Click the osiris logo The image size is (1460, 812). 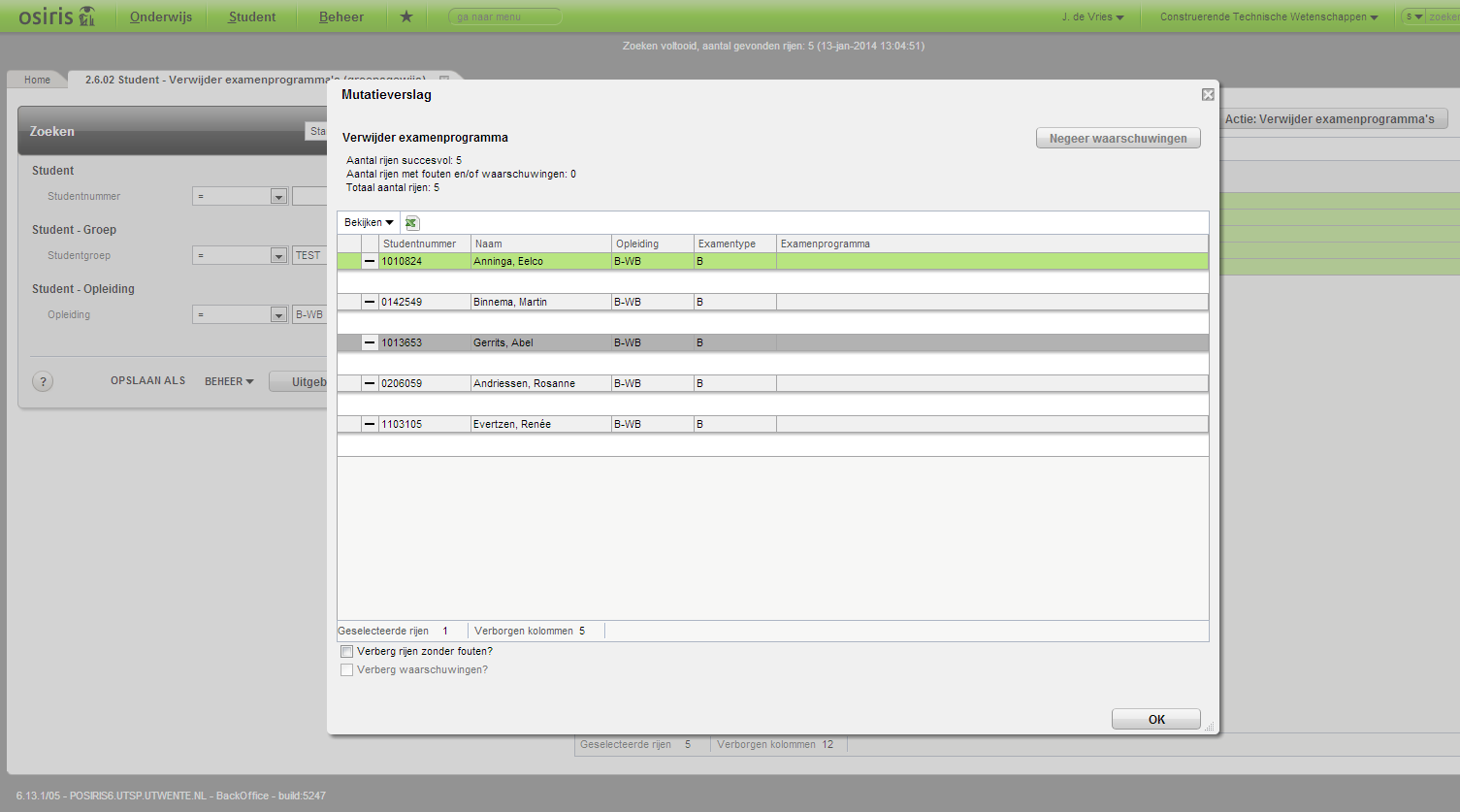57,16
